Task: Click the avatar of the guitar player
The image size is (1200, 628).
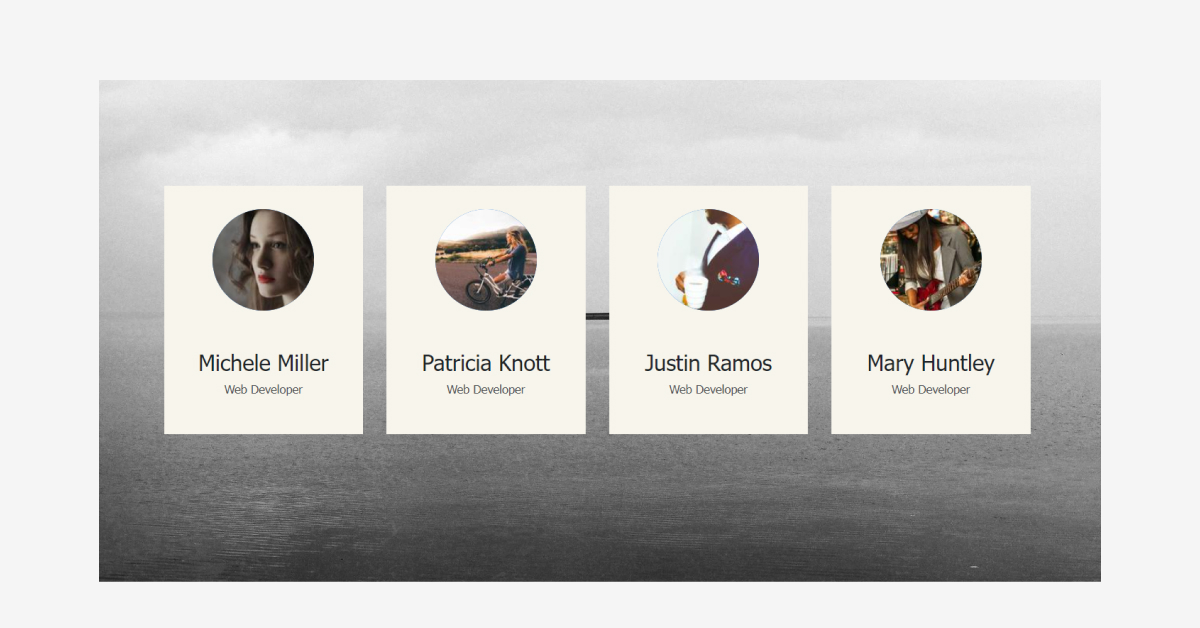Action: 931,260
